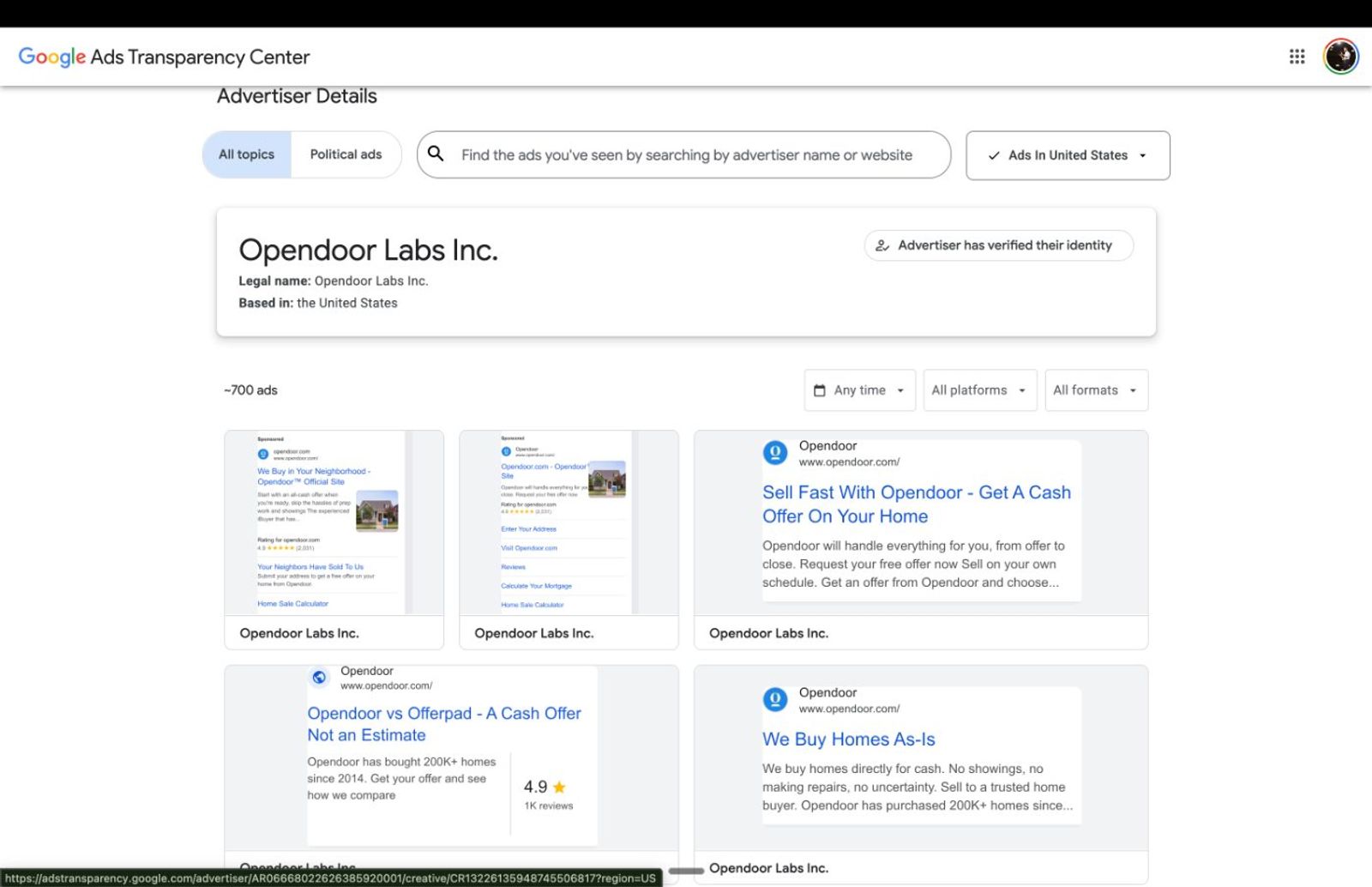Viewport: 1372px width, 887px height.
Task: Click the Opendoor Labs Inc. advertiser heading
Action: pos(368,250)
